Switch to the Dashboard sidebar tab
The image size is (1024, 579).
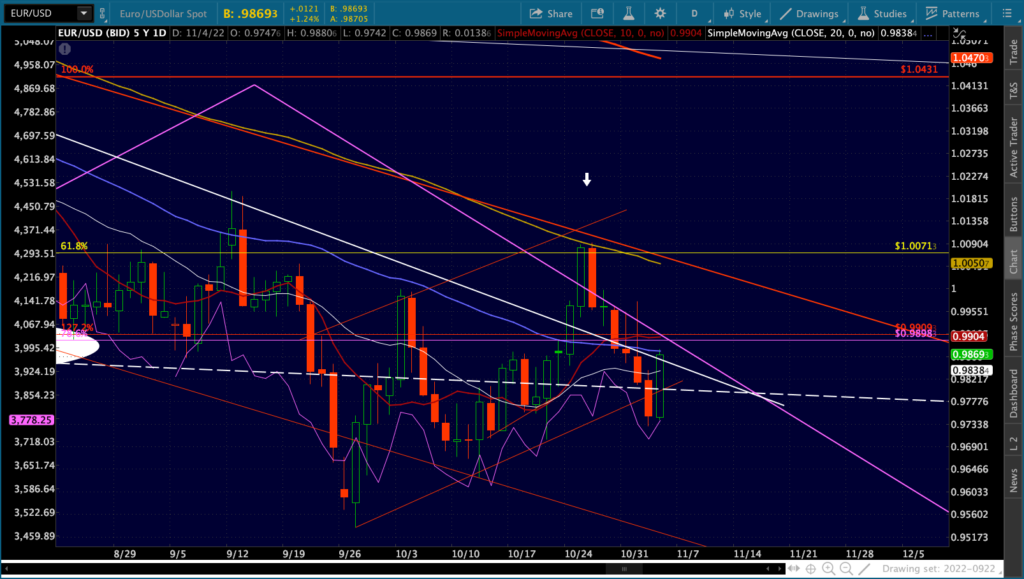[1014, 393]
